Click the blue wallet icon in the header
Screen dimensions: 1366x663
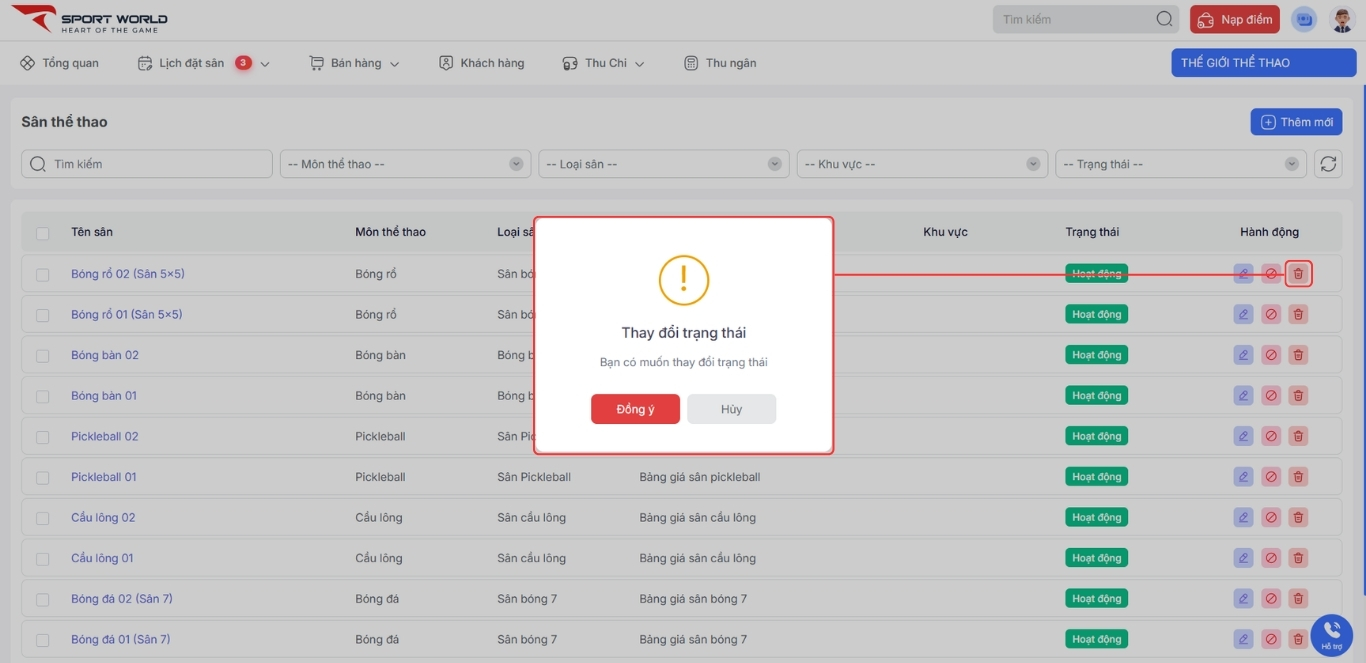pyautogui.click(x=1304, y=20)
